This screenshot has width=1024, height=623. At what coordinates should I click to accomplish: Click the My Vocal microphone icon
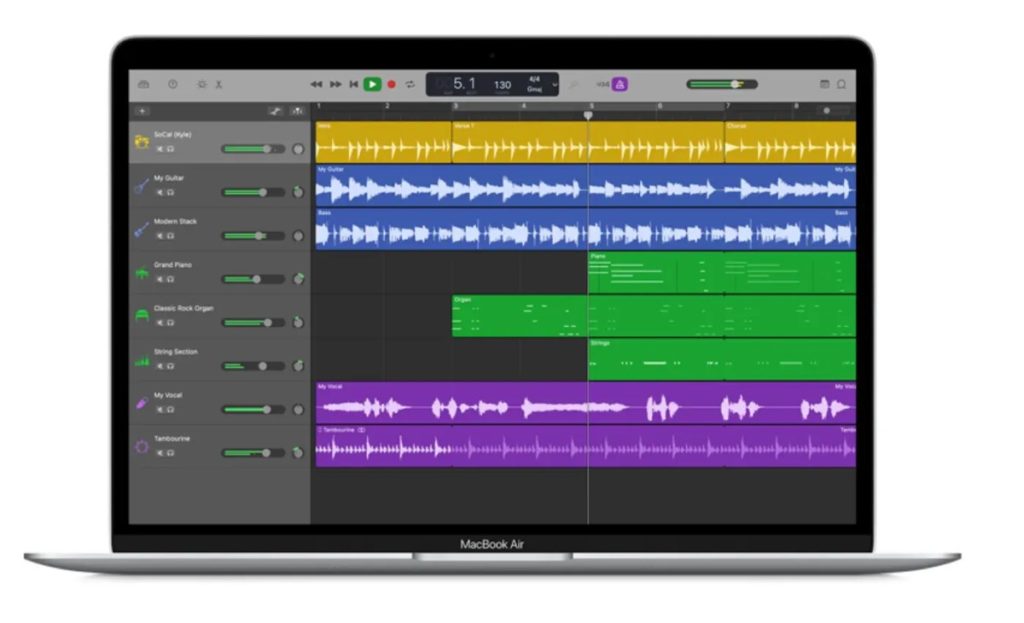pos(142,403)
